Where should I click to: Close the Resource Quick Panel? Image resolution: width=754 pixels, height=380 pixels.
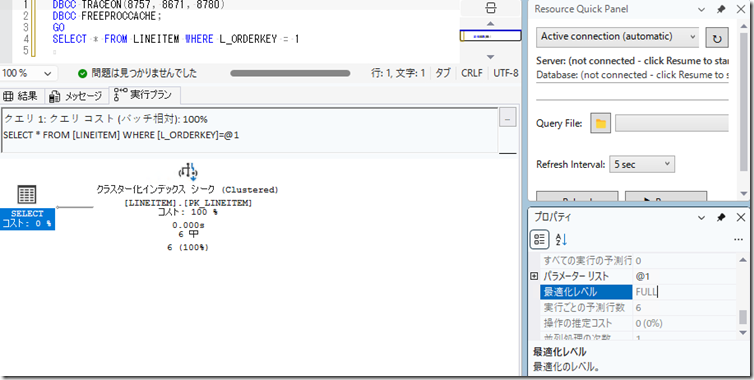(x=741, y=9)
